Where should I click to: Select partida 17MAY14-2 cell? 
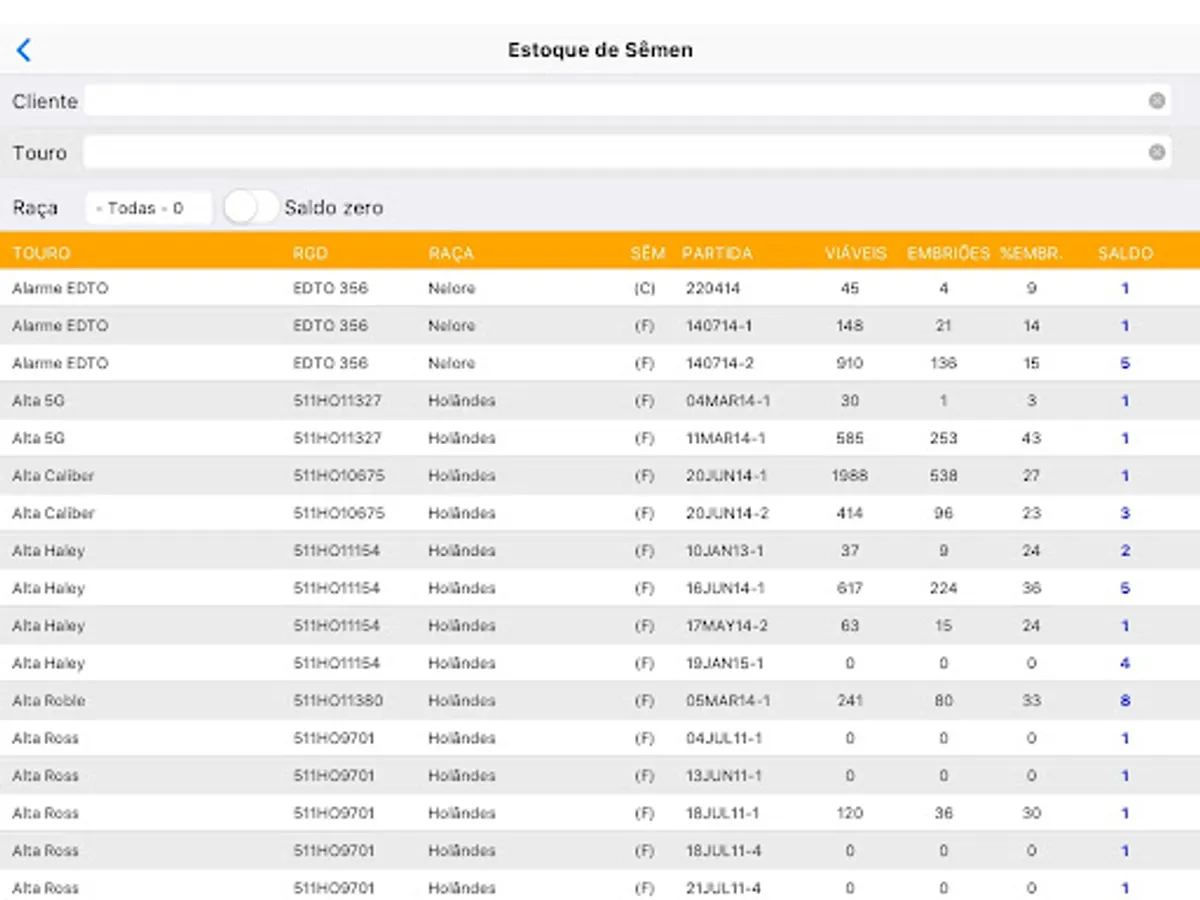tap(727, 626)
